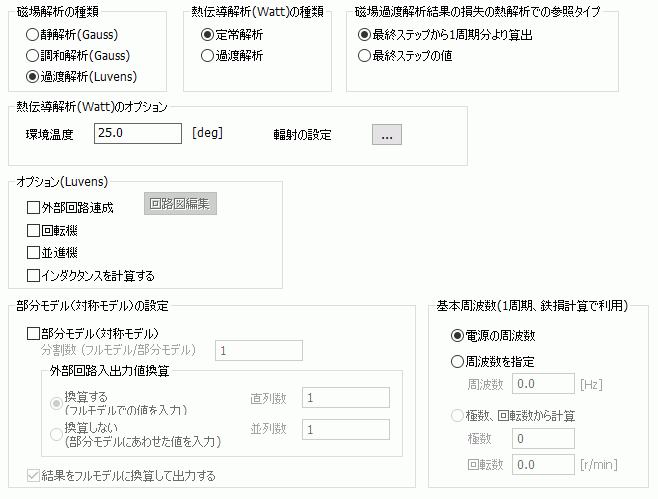Toggle the 並進機 checkbox
Image resolution: width=658 pixels, height=499 pixels.
(x=34, y=252)
